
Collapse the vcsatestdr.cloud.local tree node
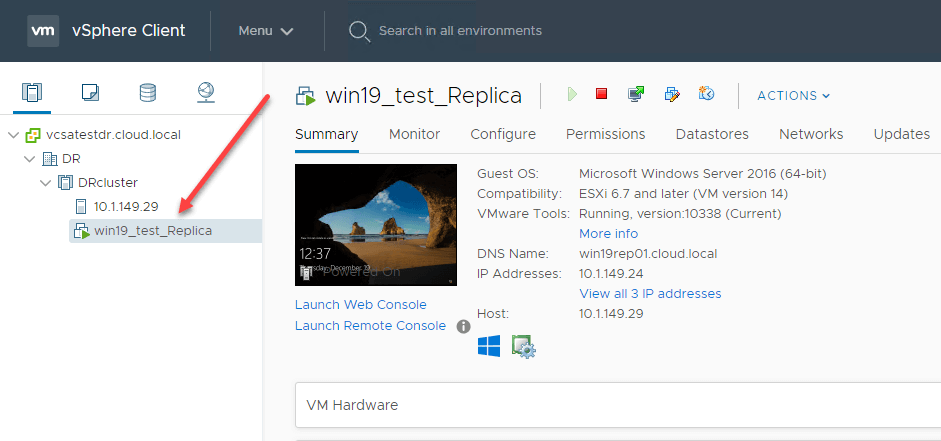[13, 135]
